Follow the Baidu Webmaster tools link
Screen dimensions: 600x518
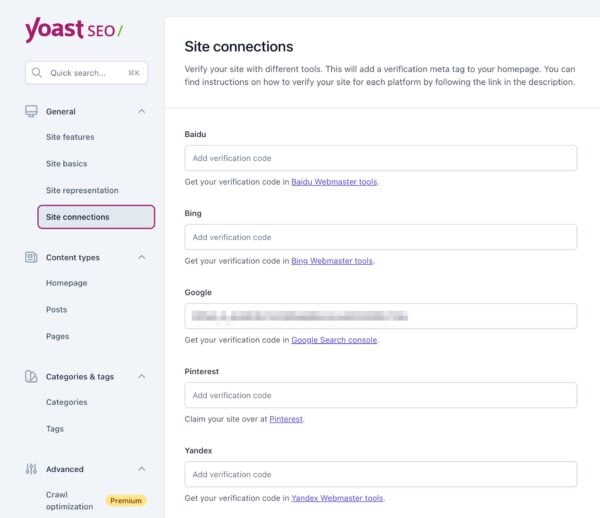pyautogui.click(x=334, y=182)
